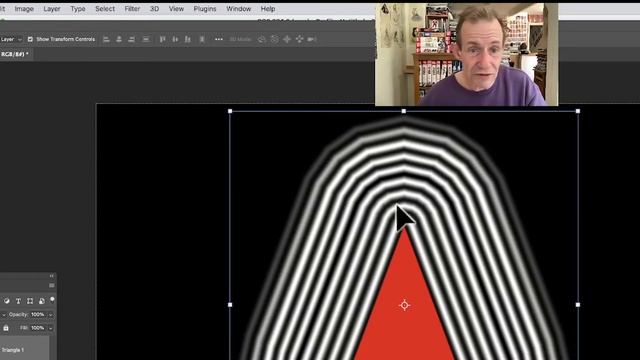
Task: Select the 3D Roll mode icon
Action: tap(275, 39)
